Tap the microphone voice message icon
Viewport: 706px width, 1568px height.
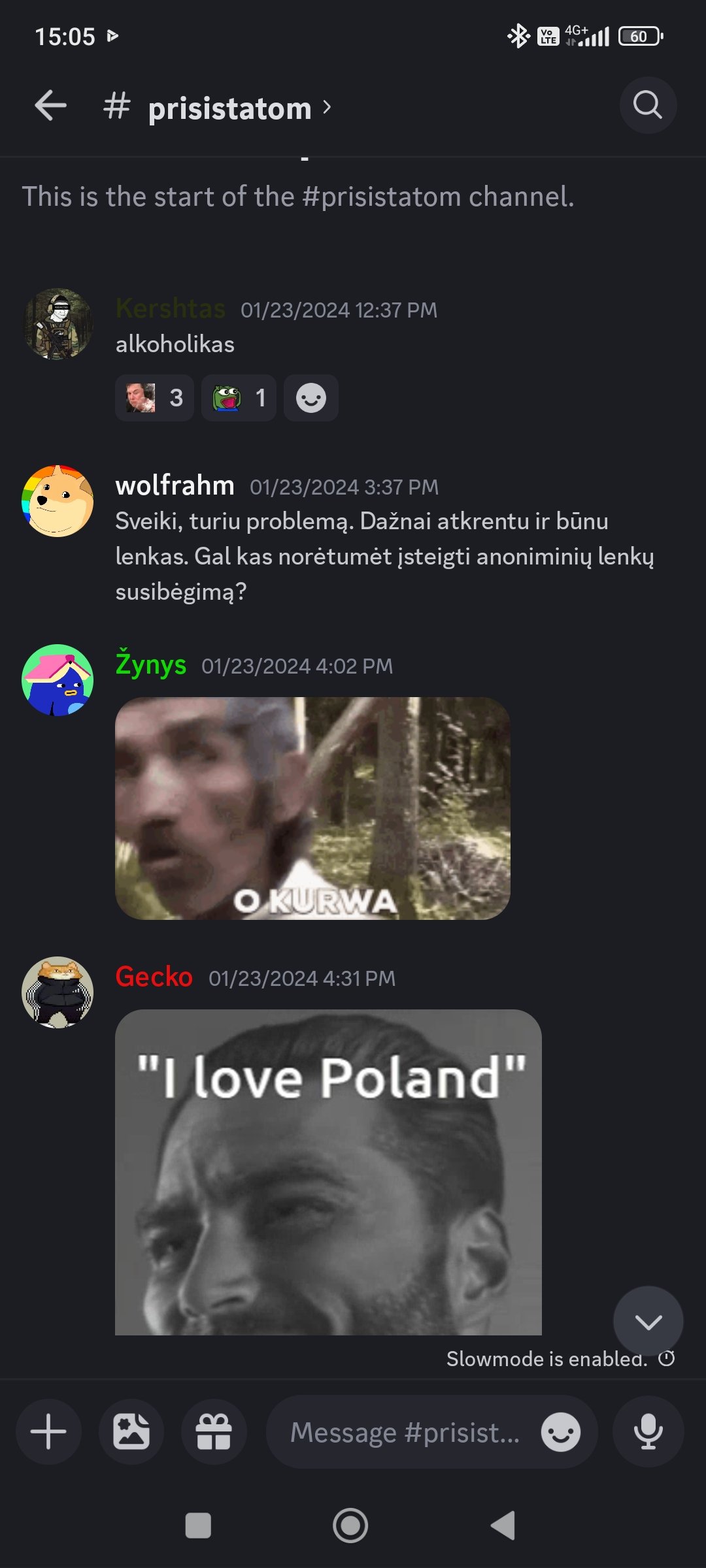tap(648, 1432)
